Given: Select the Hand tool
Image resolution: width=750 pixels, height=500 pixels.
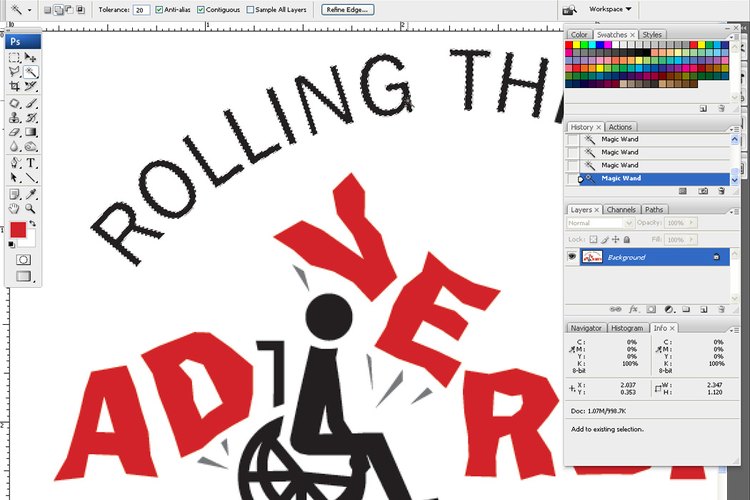Looking at the screenshot, I should click(x=14, y=209).
